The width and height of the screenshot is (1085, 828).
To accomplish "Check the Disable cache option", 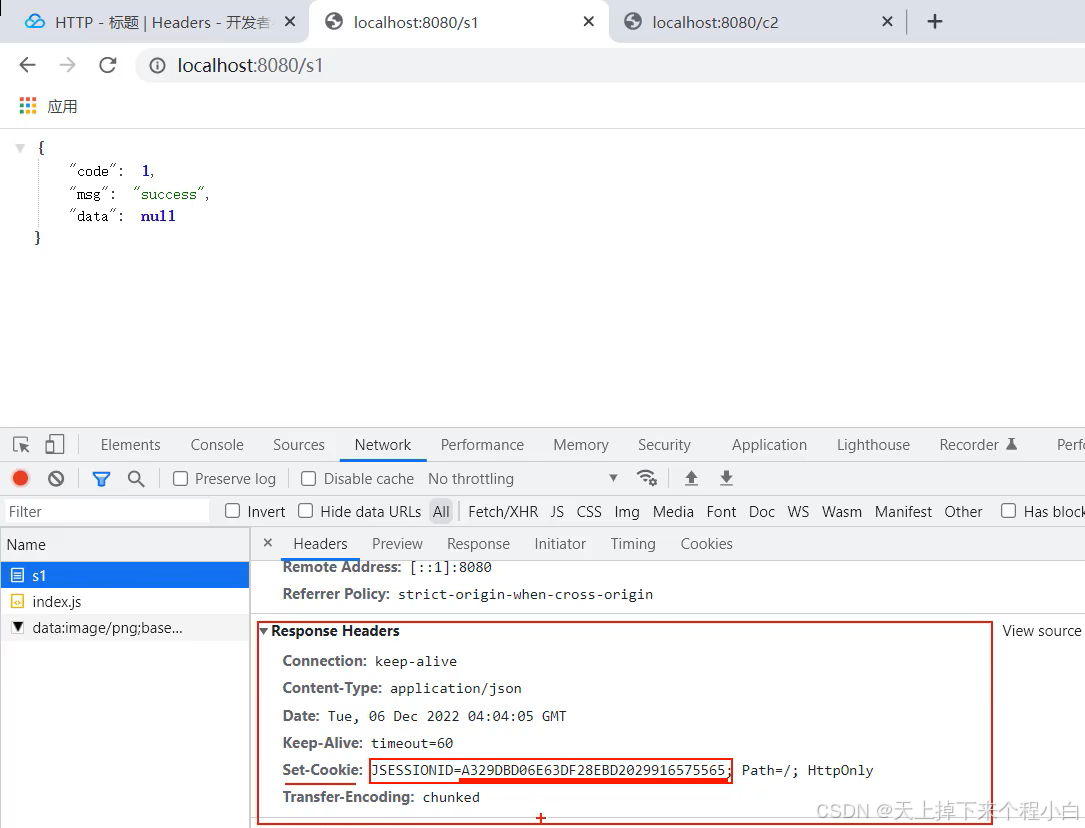I will pyautogui.click(x=308, y=478).
